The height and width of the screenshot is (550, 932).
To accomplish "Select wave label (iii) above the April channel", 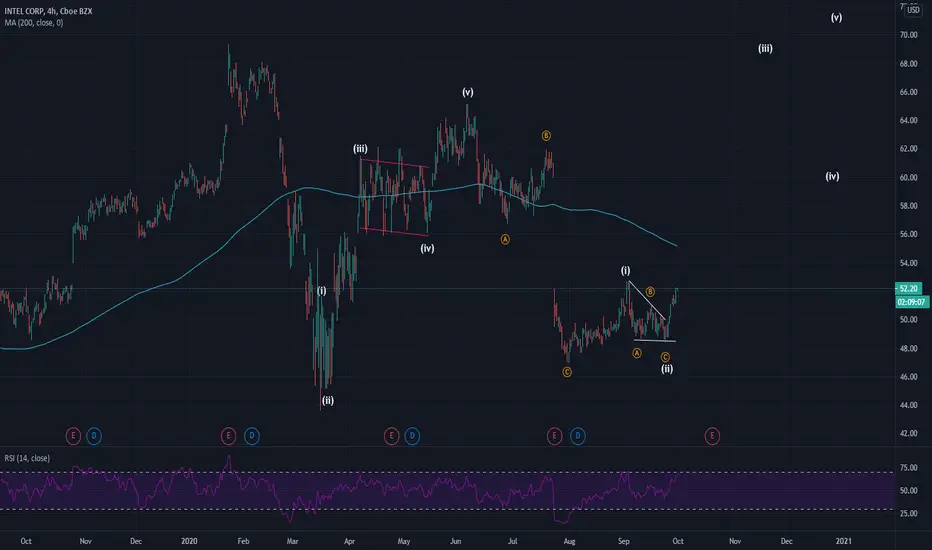I will [x=360, y=149].
